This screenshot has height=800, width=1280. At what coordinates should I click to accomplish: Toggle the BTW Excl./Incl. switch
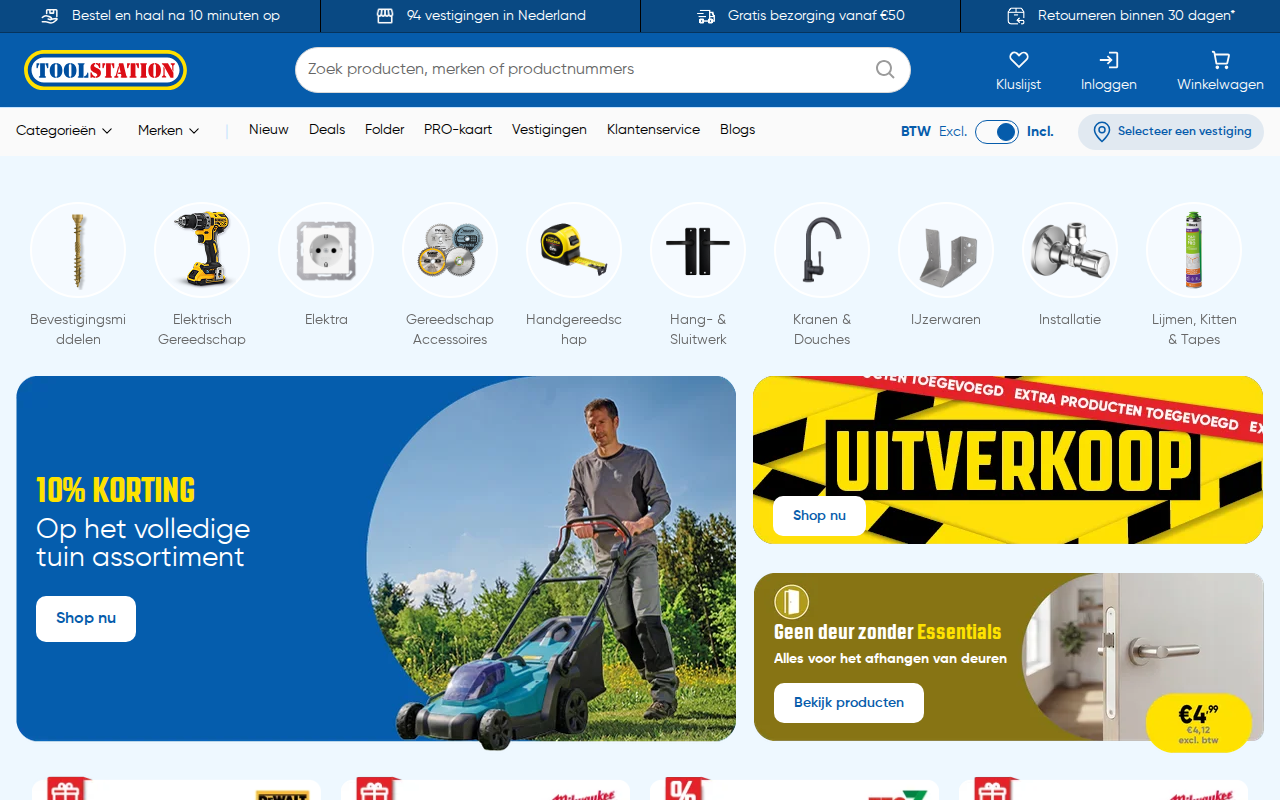click(997, 132)
